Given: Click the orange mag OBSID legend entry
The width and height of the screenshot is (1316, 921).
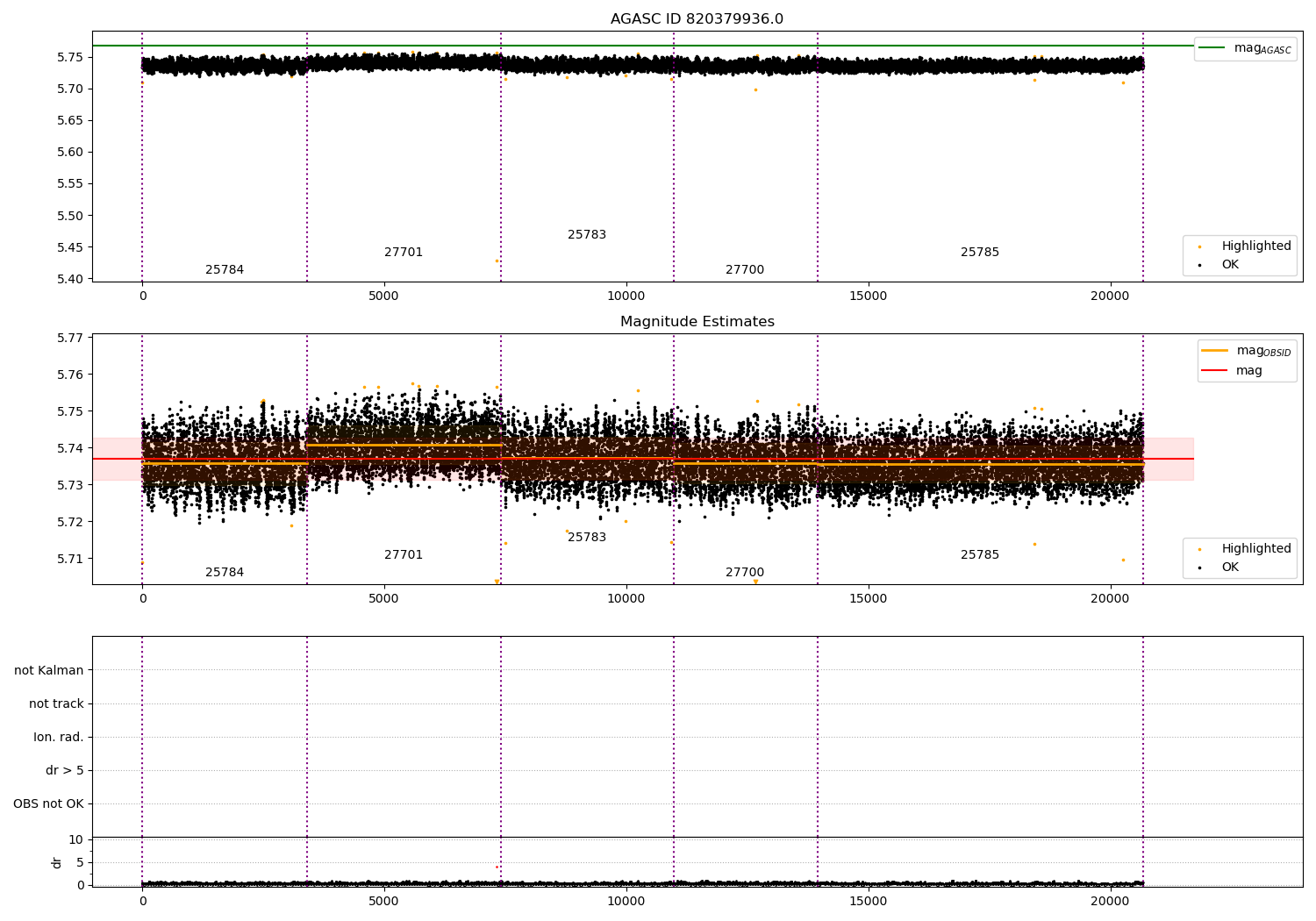Looking at the screenshot, I should coord(1246,351).
